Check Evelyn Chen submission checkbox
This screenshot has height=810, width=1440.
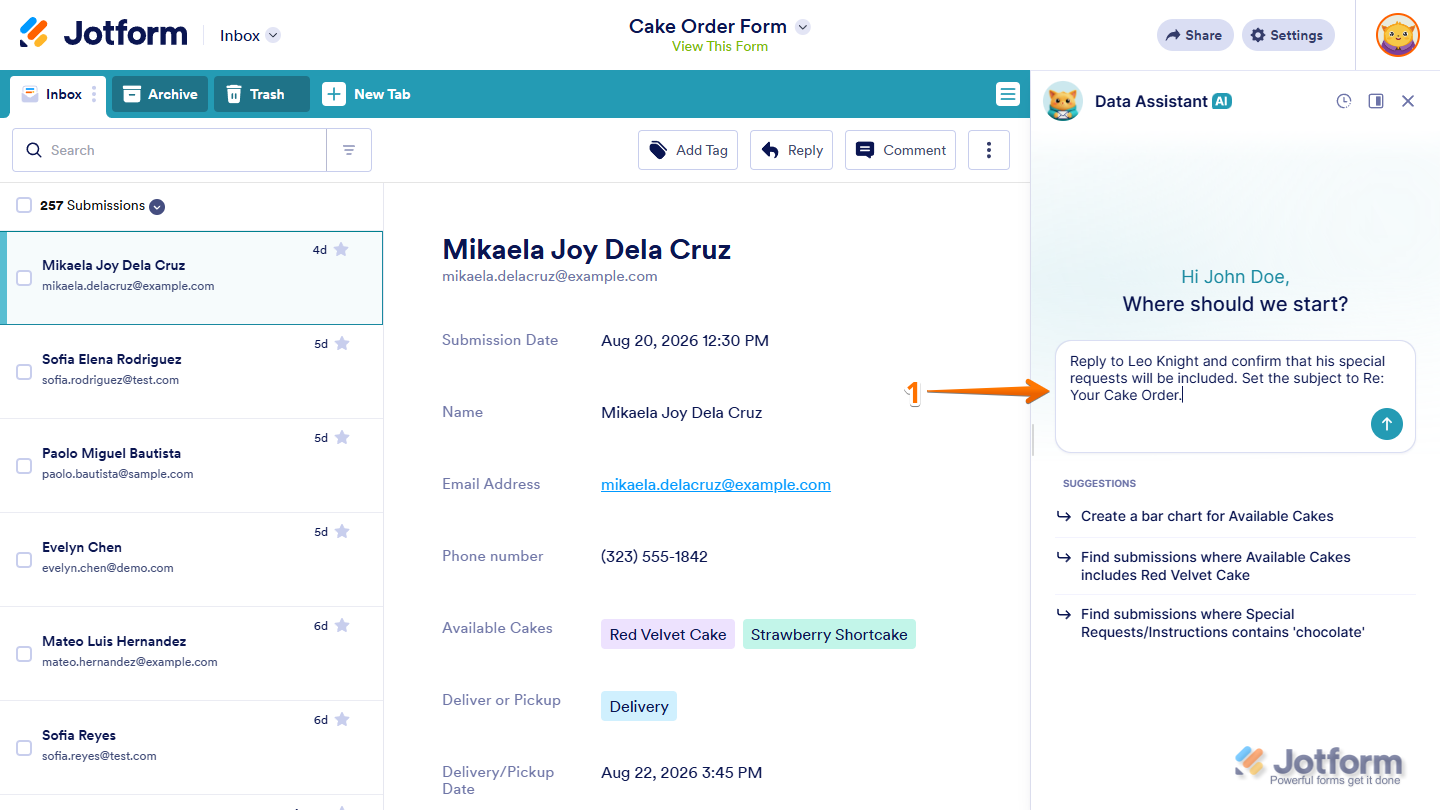[x=24, y=560]
